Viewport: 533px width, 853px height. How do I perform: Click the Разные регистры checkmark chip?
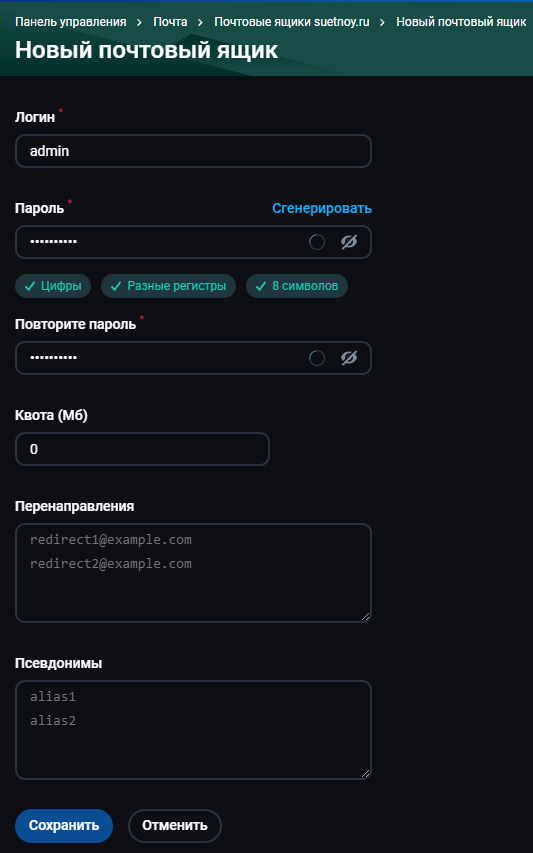[x=168, y=286]
